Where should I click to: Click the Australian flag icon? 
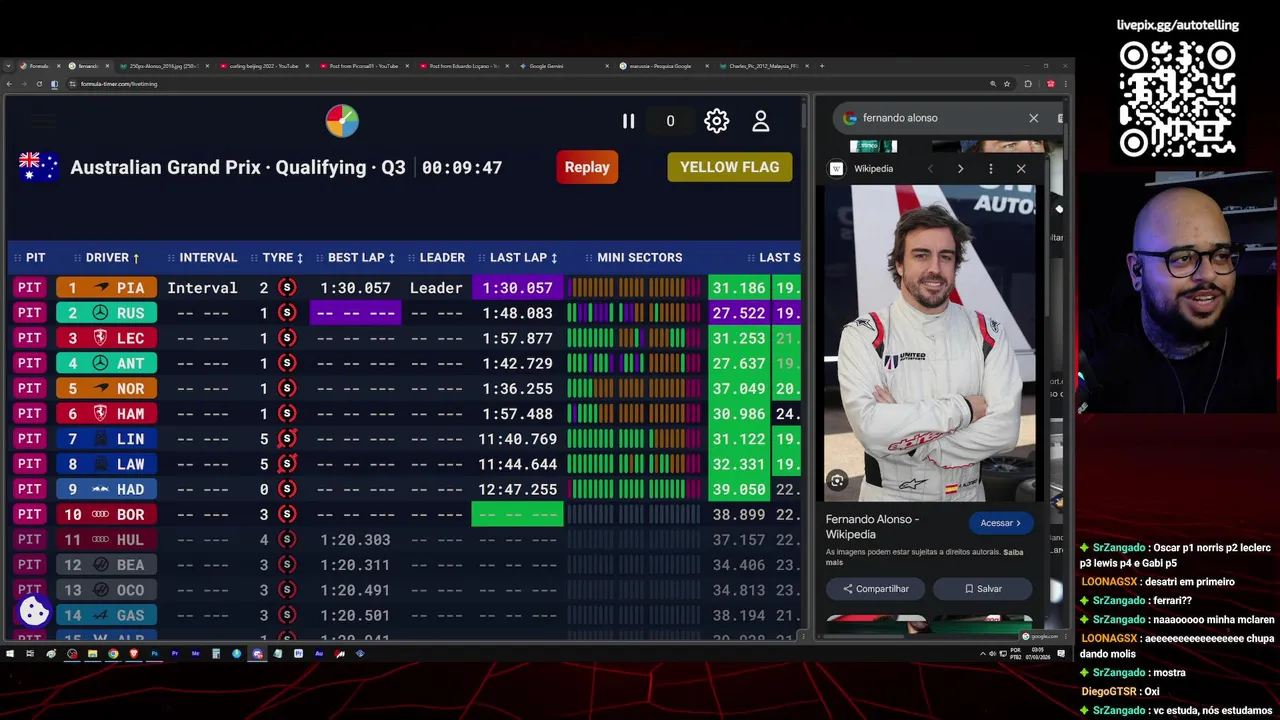pyautogui.click(x=39, y=167)
